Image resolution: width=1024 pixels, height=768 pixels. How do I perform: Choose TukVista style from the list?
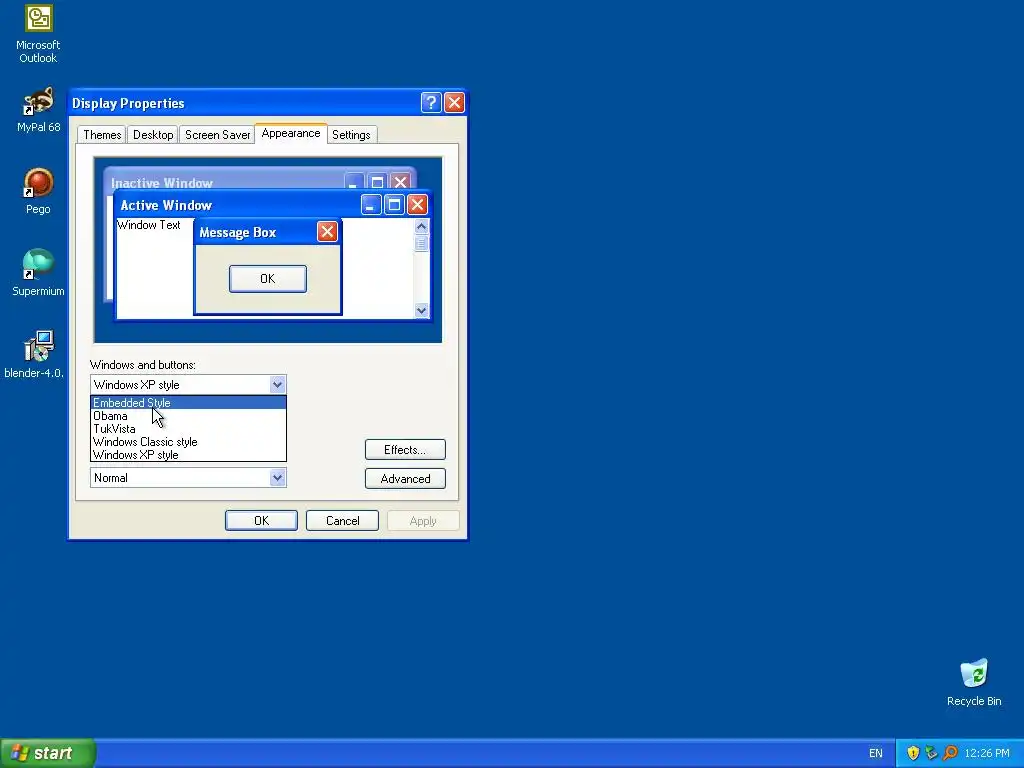[x=188, y=429]
